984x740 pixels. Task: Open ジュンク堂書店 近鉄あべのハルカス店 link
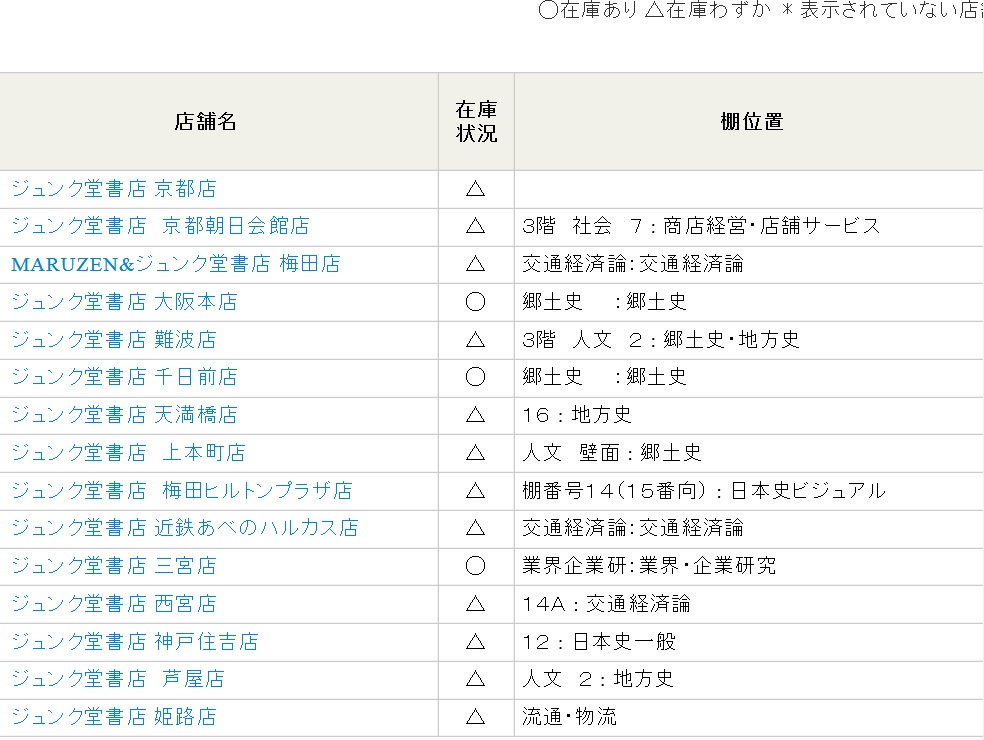click(185, 528)
